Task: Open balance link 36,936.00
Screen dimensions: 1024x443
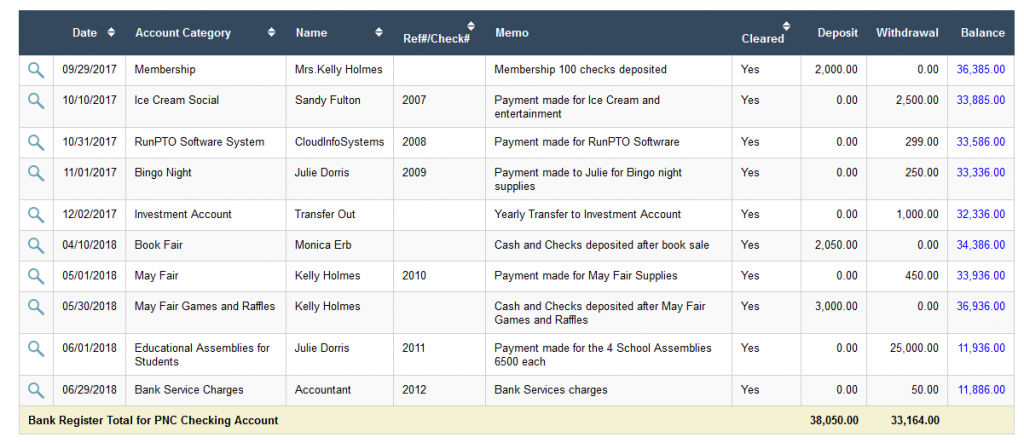Action: point(980,306)
